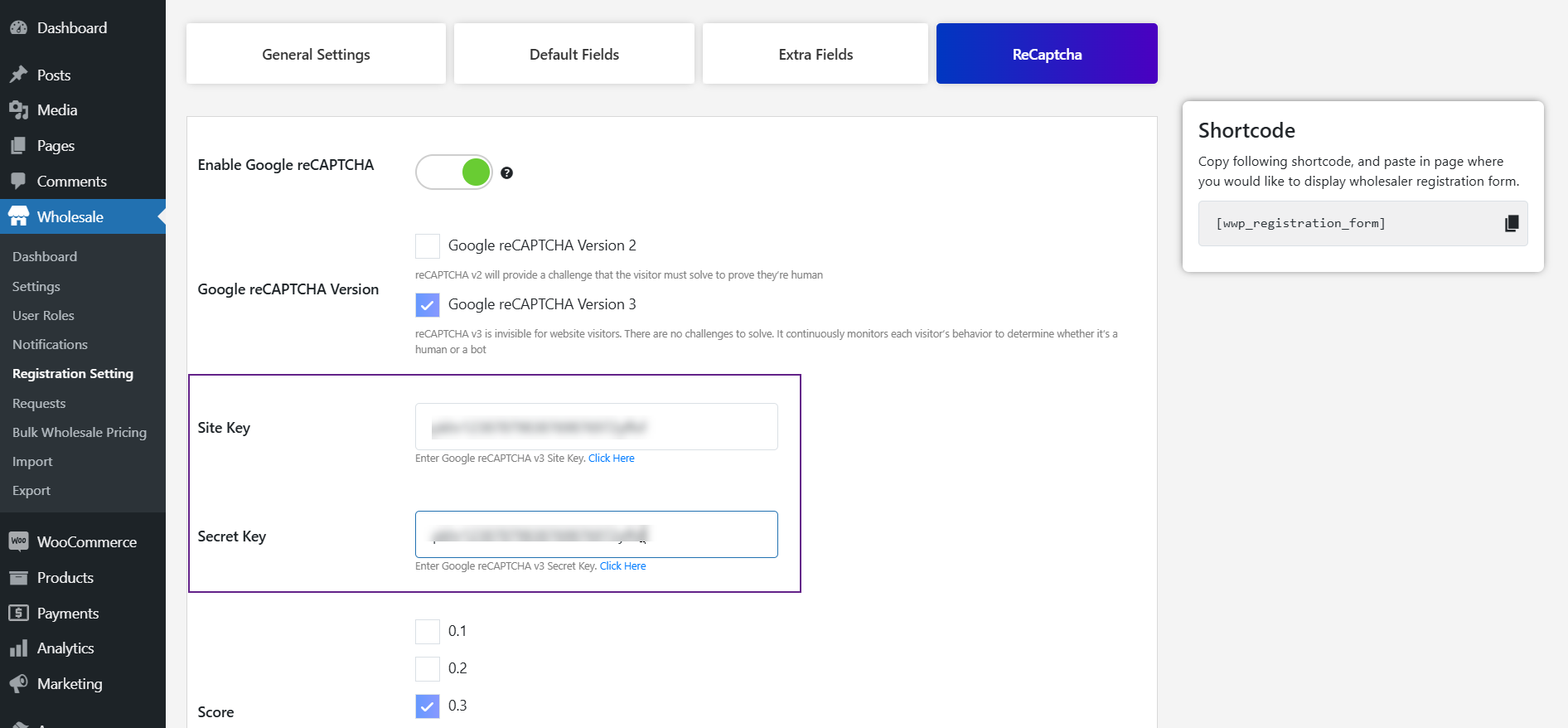
Task: Click the top Dashboard menu label
Action: tap(72, 27)
